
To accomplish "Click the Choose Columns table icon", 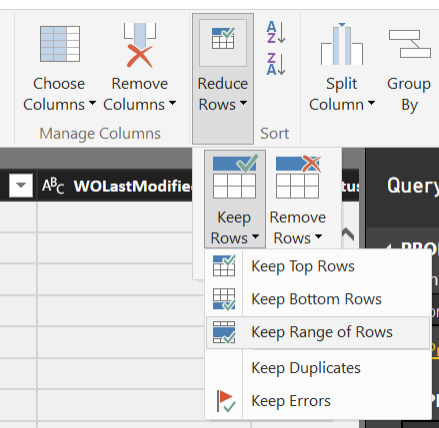I will click(60, 44).
